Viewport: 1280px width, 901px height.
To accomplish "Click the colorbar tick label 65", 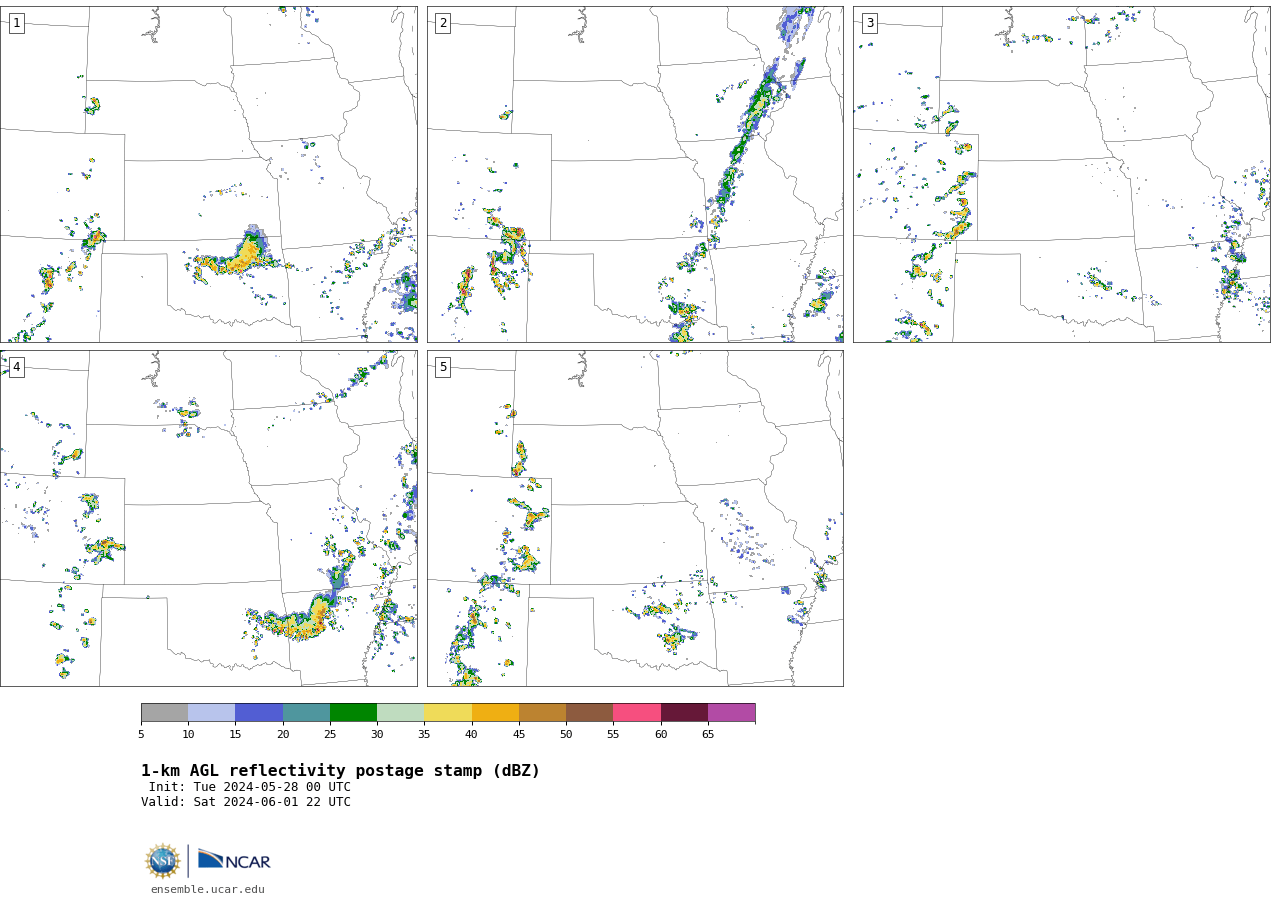I will [x=708, y=735].
